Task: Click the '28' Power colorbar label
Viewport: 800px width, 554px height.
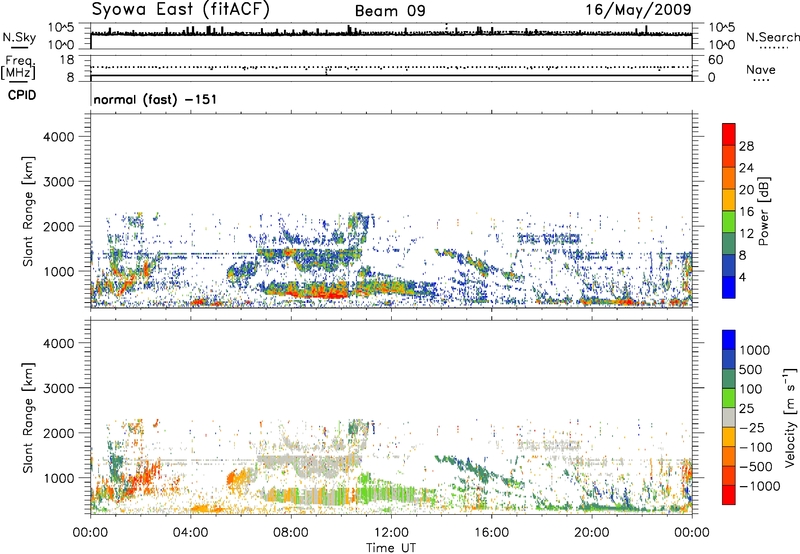Action: (746, 146)
